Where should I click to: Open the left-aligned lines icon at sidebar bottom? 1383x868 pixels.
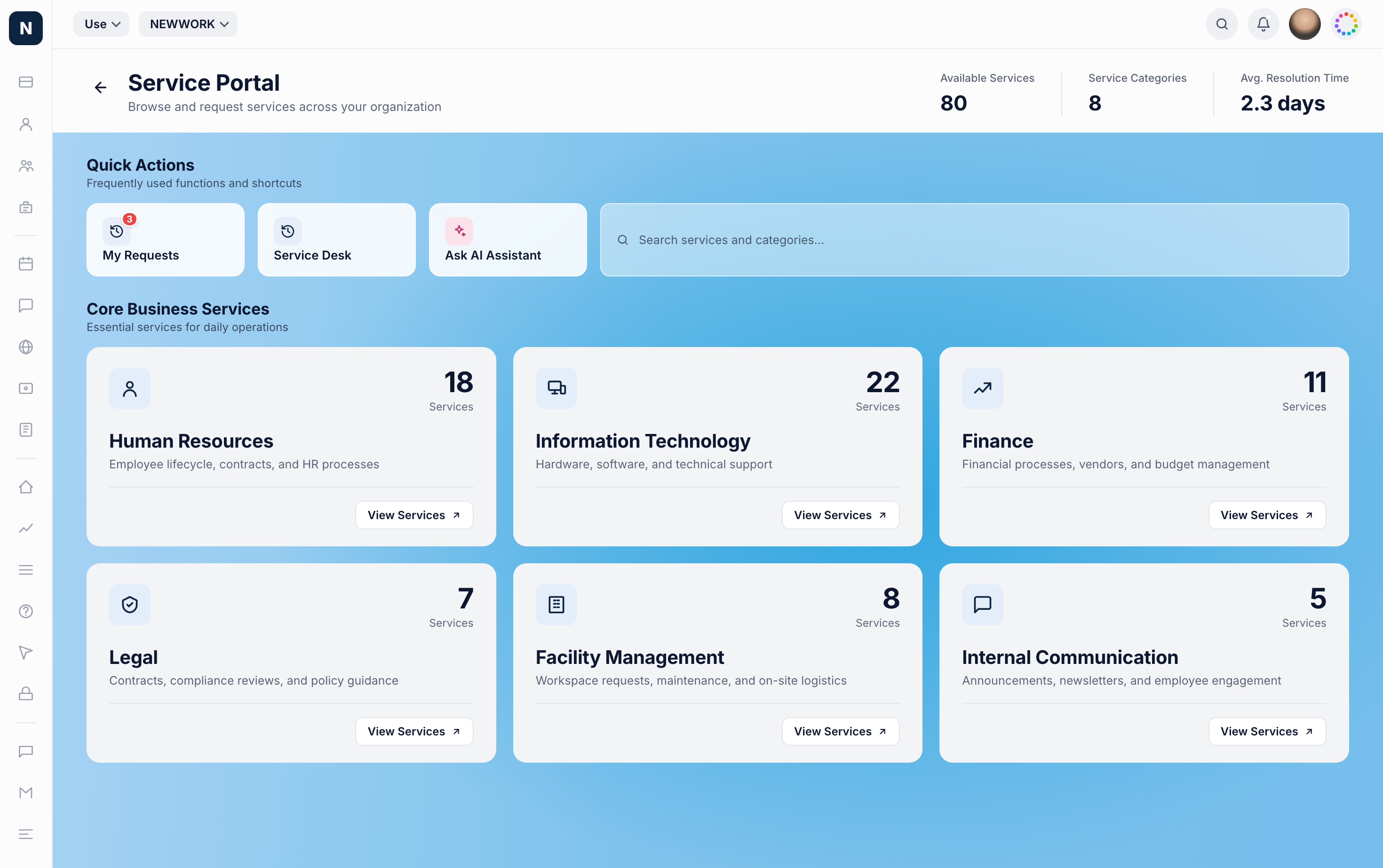click(x=26, y=834)
